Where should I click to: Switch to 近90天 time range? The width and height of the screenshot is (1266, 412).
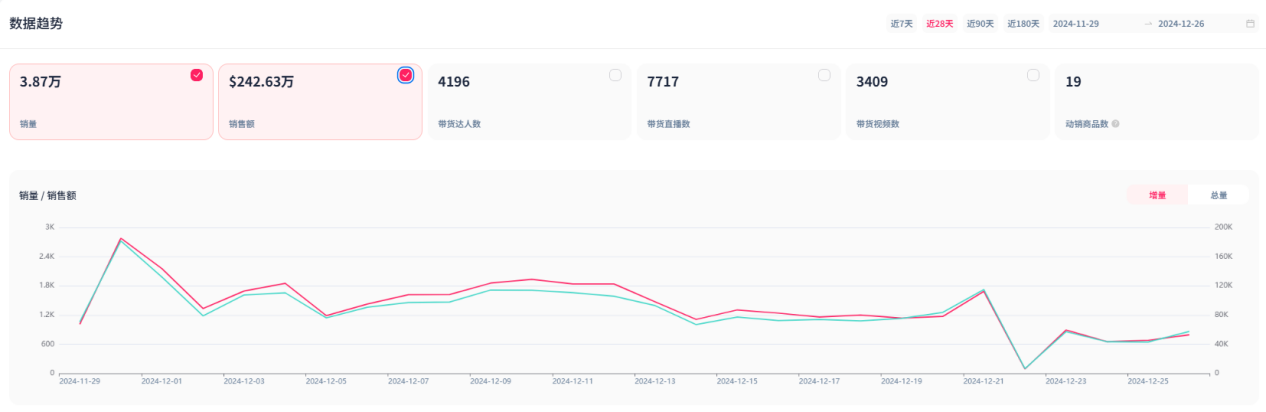tap(980, 23)
